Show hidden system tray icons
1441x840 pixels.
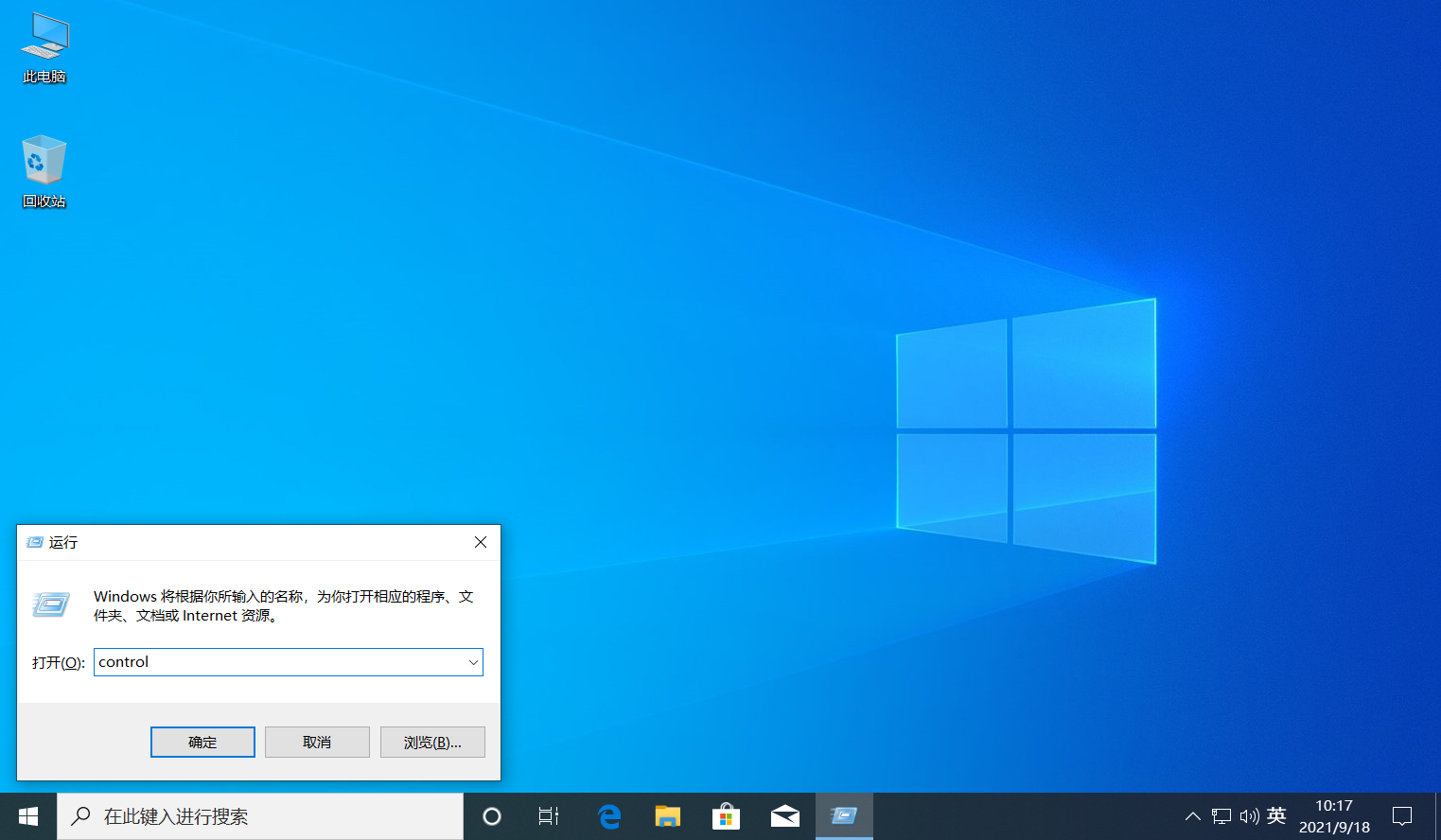1193,816
